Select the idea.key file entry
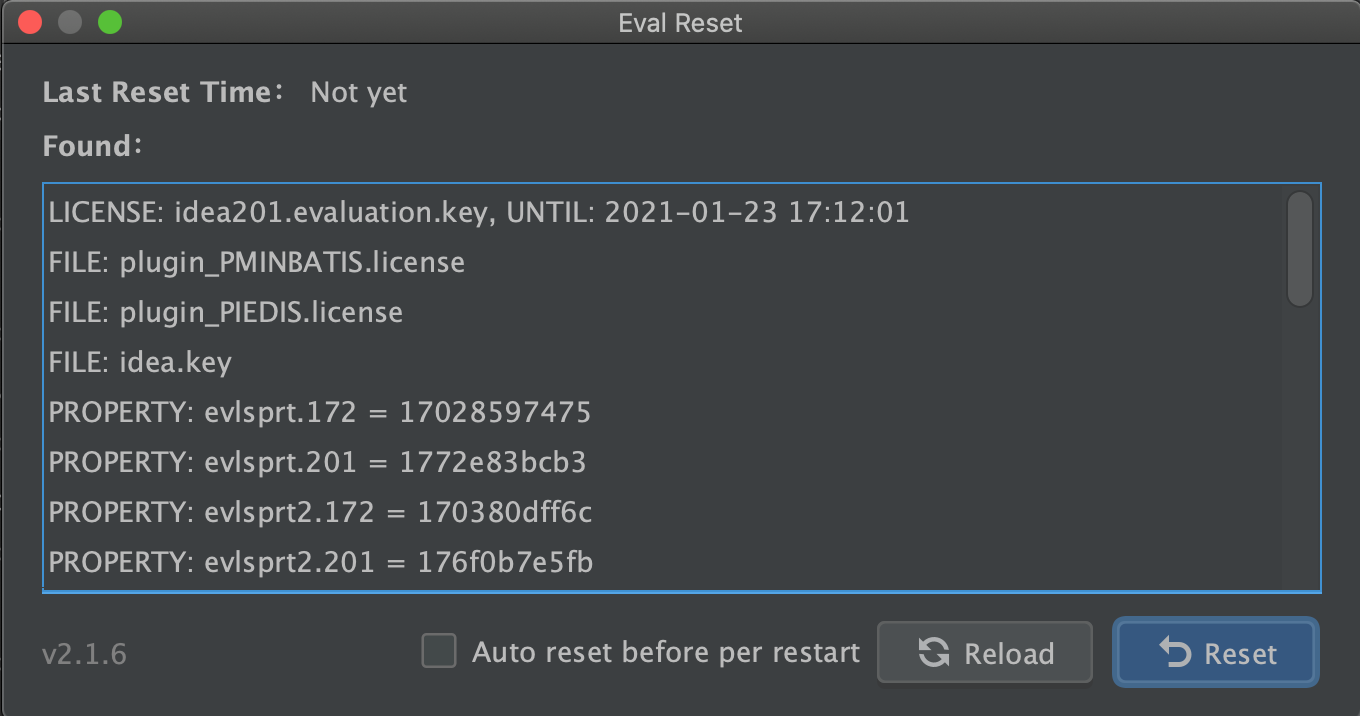 click(140, 362)
